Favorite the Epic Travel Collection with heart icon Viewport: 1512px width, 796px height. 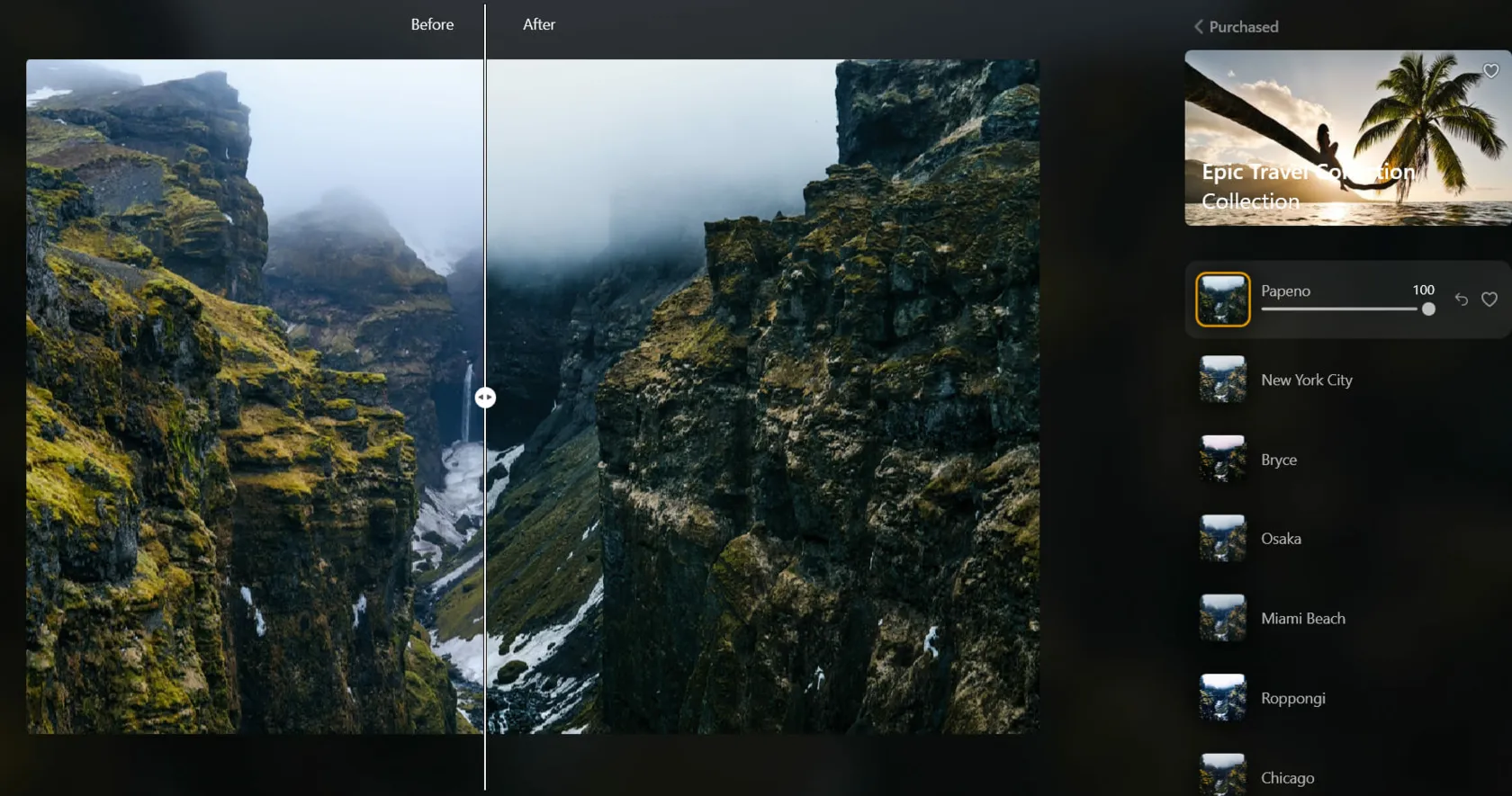1490,71
